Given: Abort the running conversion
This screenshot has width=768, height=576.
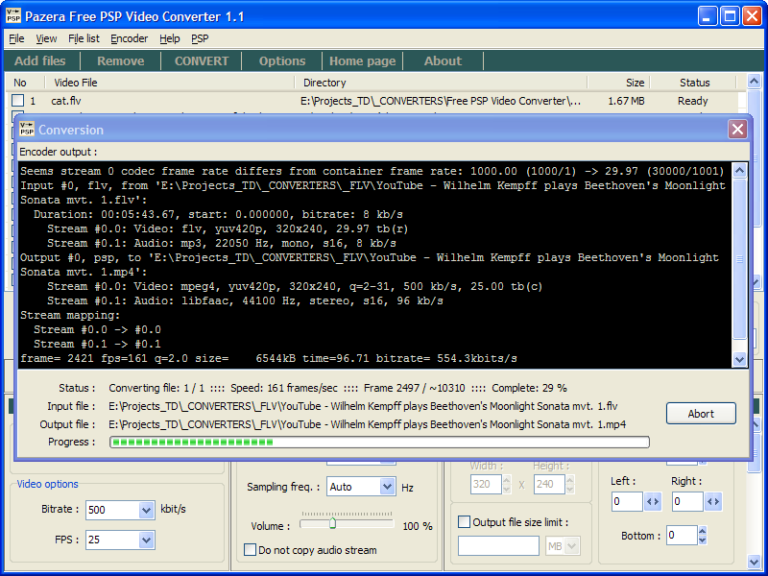Looking at the screenshot, I should 700,414.
